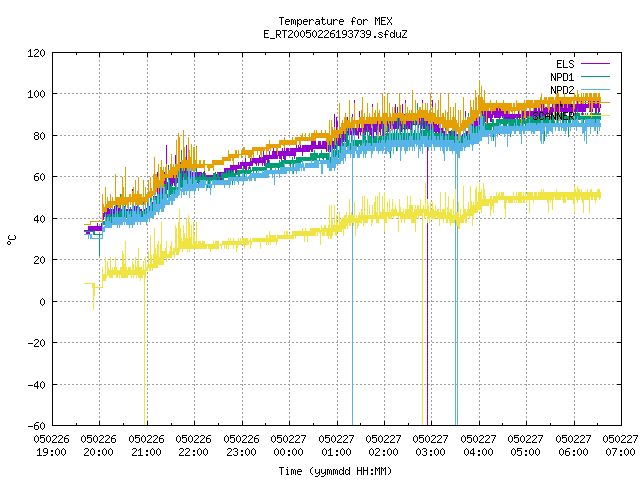Click the blue NPD2 legend line sample

click(x=595, y=89)
